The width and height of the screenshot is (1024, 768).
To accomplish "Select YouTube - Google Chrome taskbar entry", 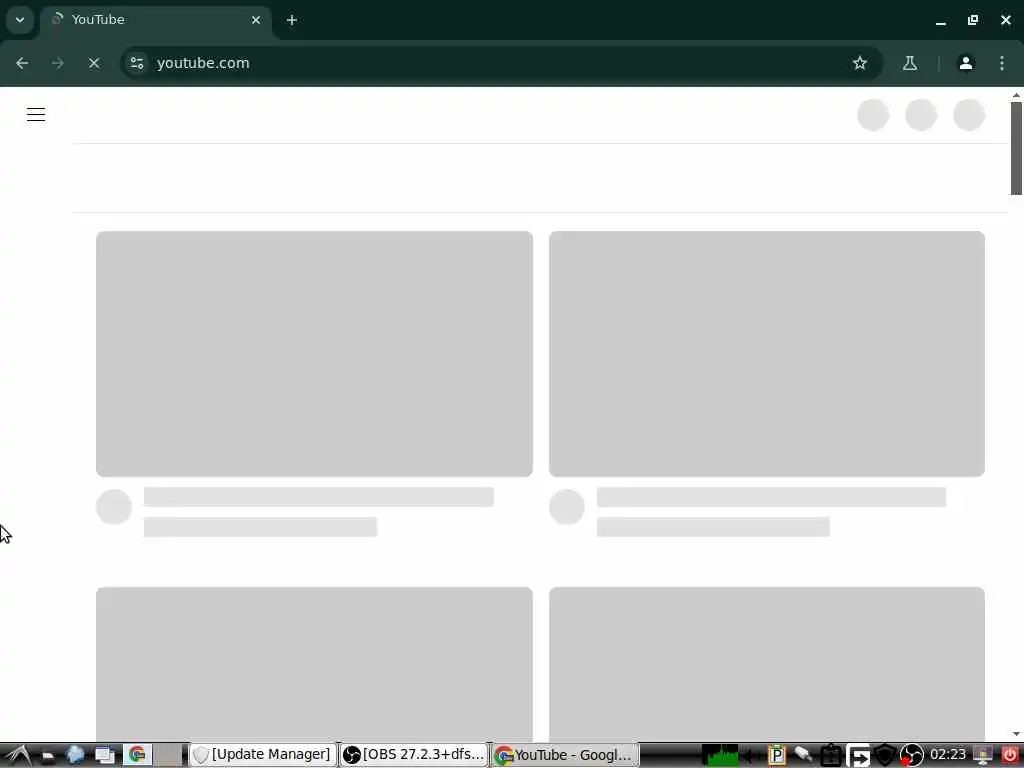I will (x=564, y=755).
